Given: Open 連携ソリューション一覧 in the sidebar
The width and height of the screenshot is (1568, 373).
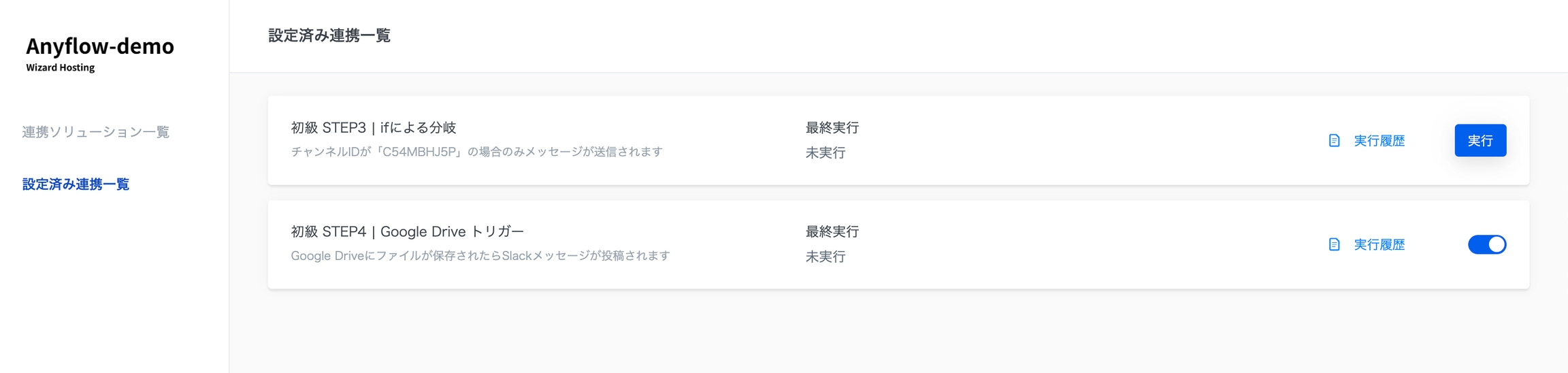Looking at the screenshot, I should click(95, 132).
